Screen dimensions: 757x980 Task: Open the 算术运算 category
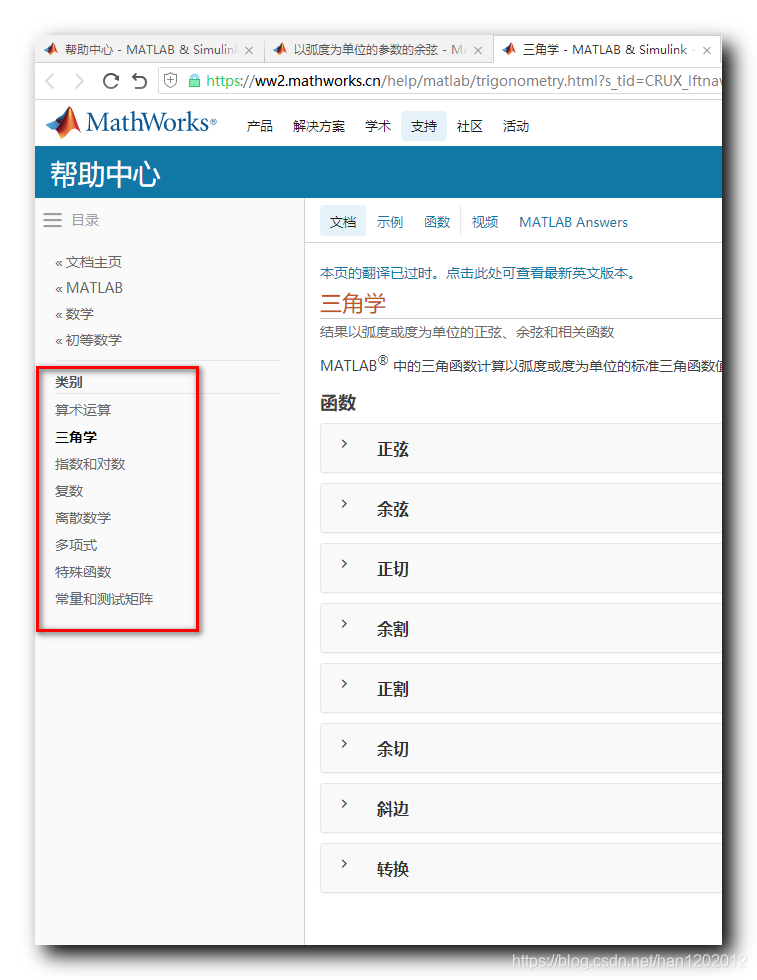click(83, 410)
